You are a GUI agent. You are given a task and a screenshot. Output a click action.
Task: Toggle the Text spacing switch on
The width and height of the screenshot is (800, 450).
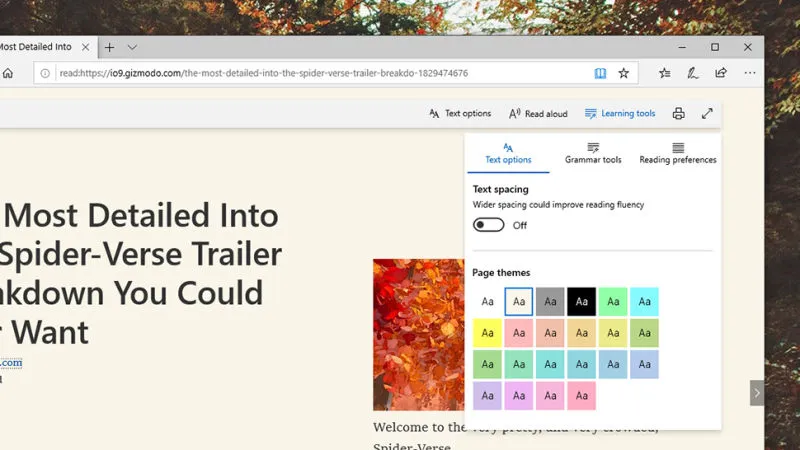(x=488, y=225)
